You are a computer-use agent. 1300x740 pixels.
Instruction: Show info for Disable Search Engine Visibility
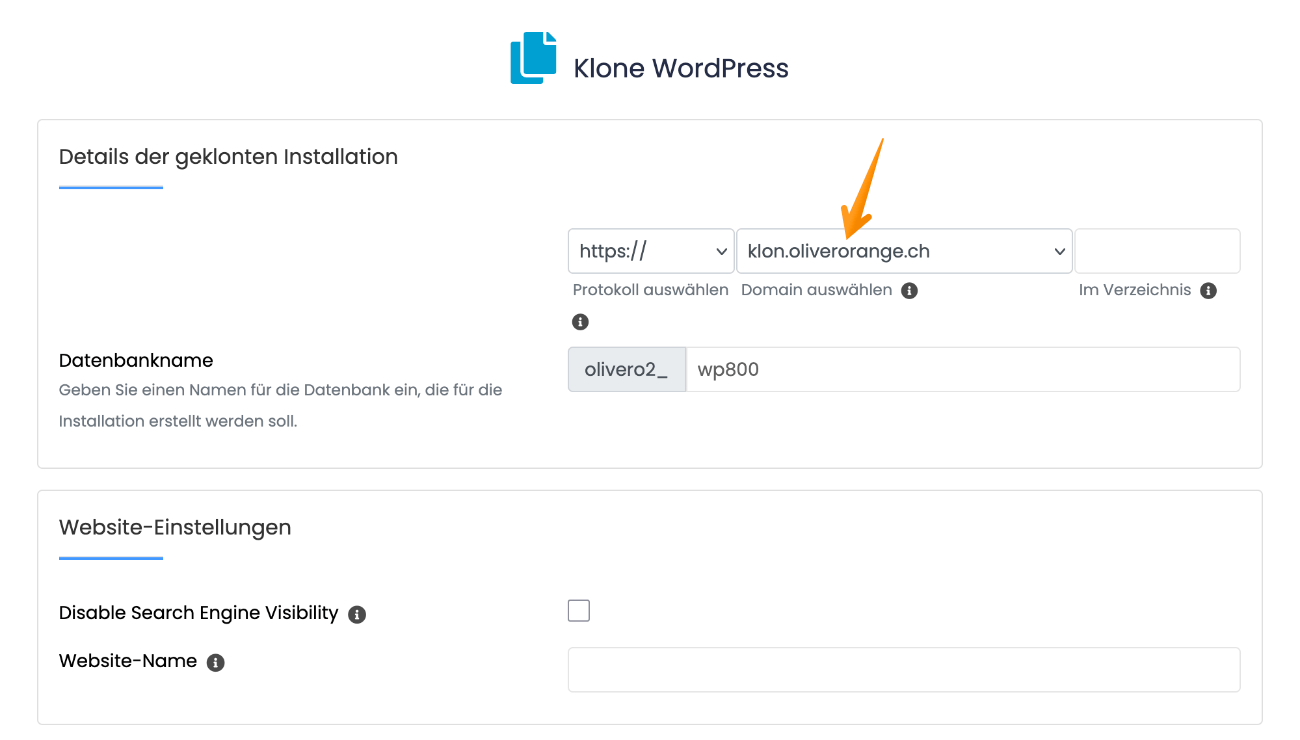(357, 614)
